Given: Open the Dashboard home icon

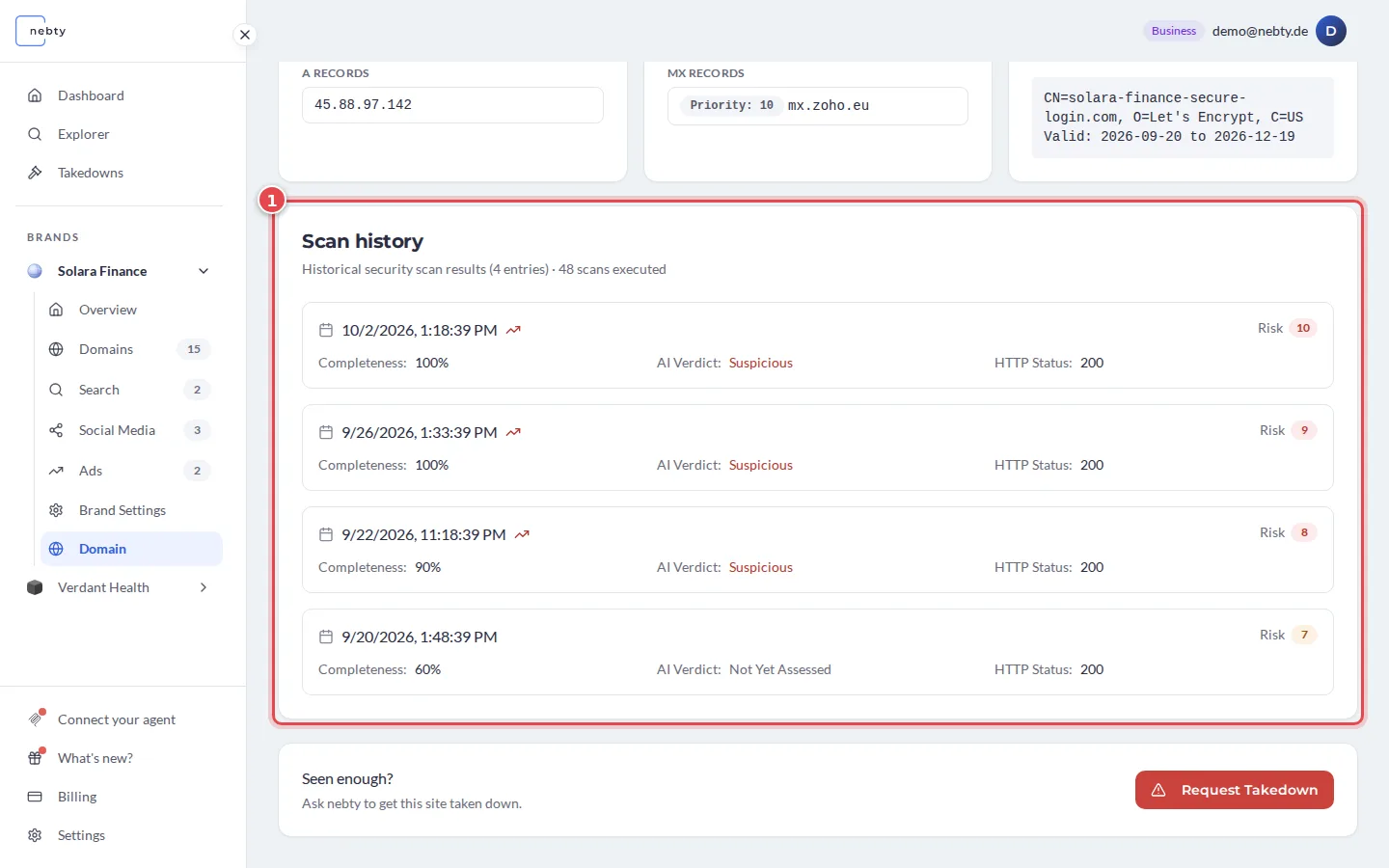Looking at the screenshot, I should tap(35, 95).
